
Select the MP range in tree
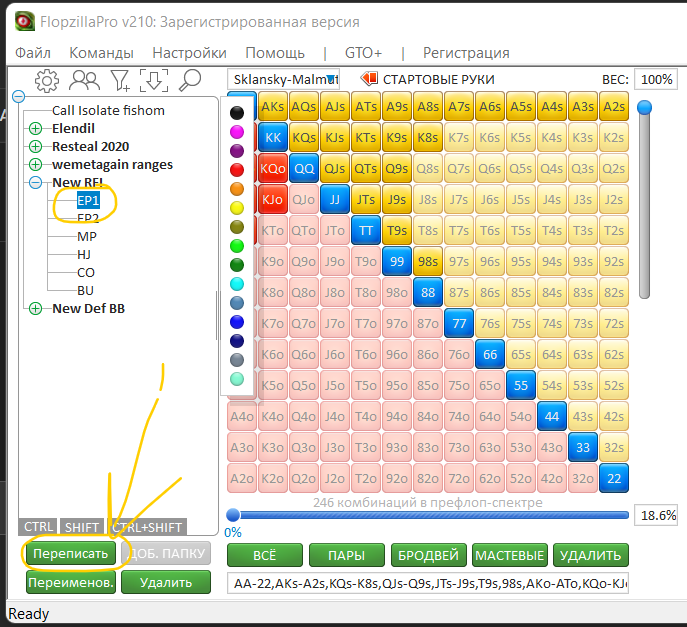[86, 237]
